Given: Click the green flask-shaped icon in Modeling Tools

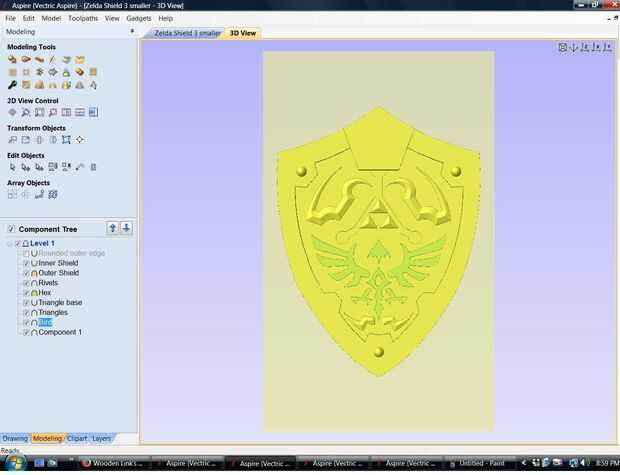Looking at the screenshot, I should [x=66, y=72].
